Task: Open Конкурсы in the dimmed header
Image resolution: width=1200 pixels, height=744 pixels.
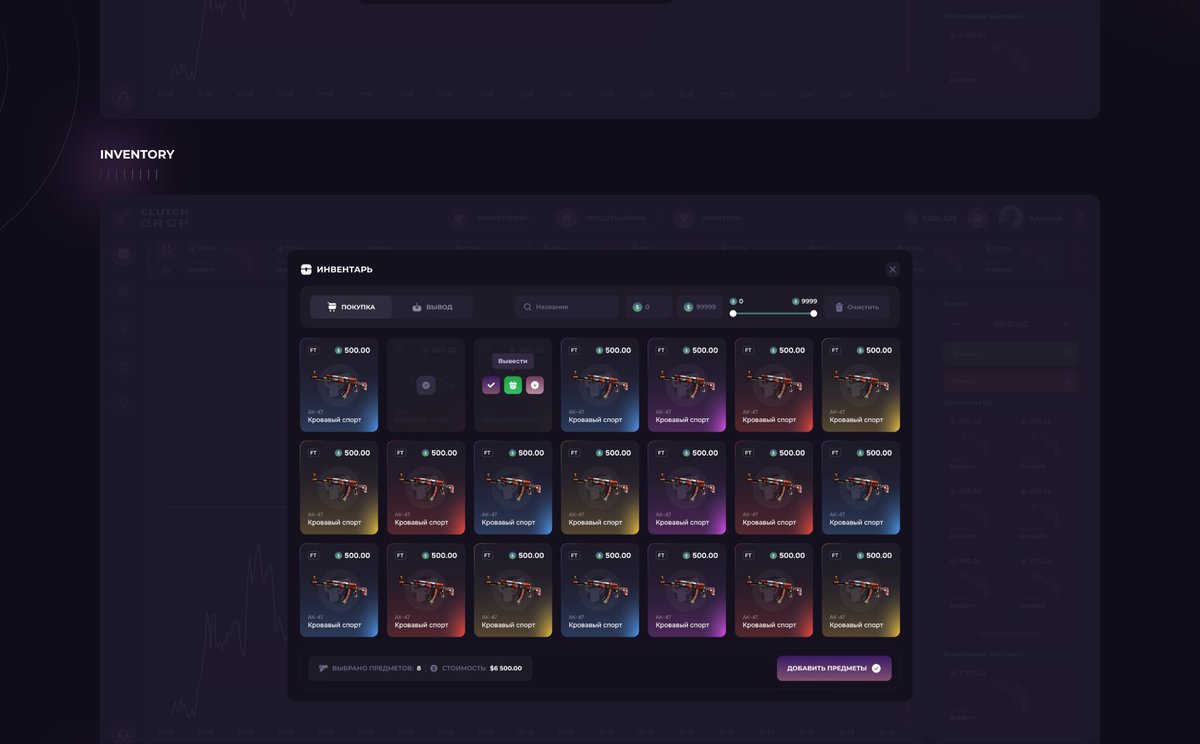Action: 709,218
